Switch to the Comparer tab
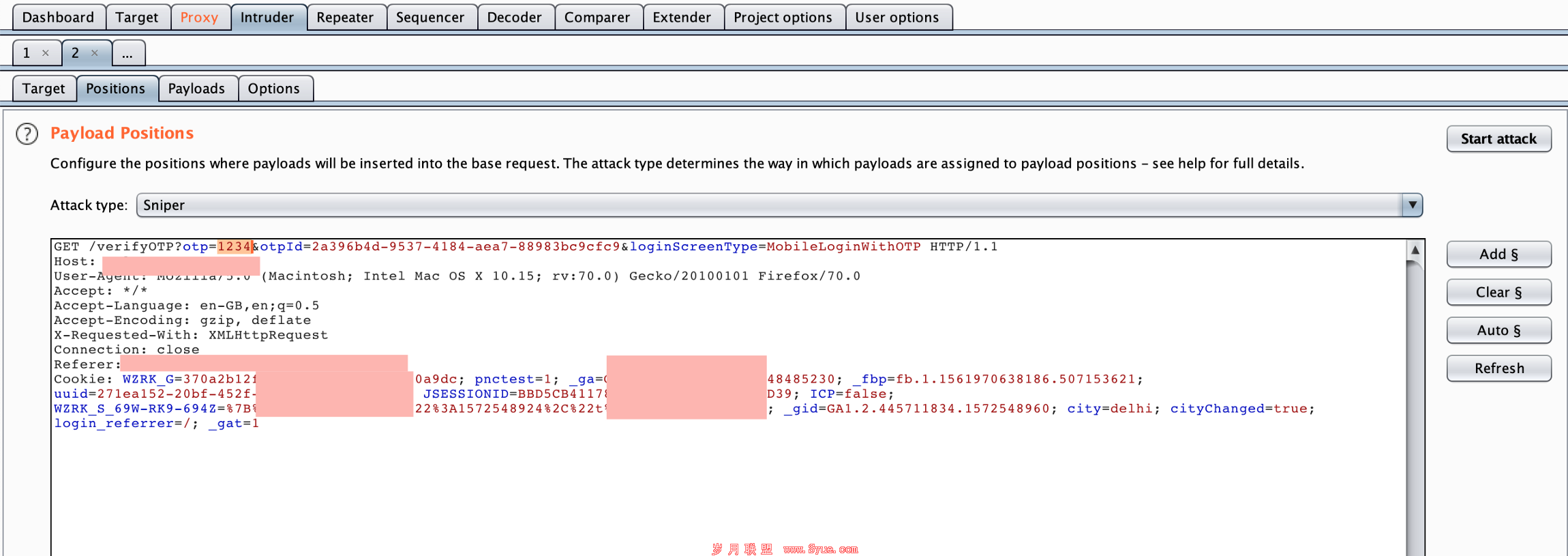1568x556 pixels. [x=597, y=17]
